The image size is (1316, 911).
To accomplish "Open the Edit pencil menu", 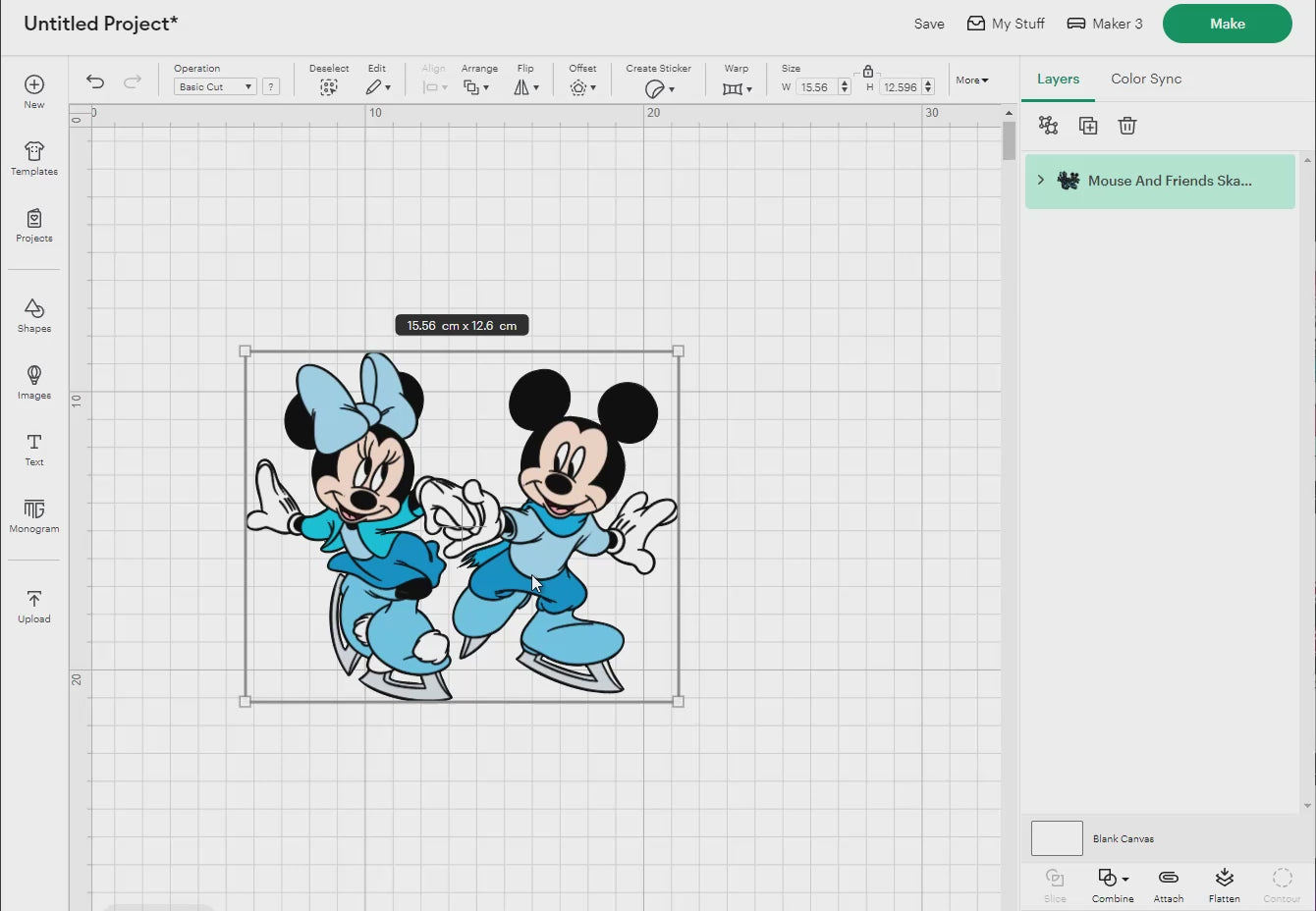I will [x=378, y=87].
